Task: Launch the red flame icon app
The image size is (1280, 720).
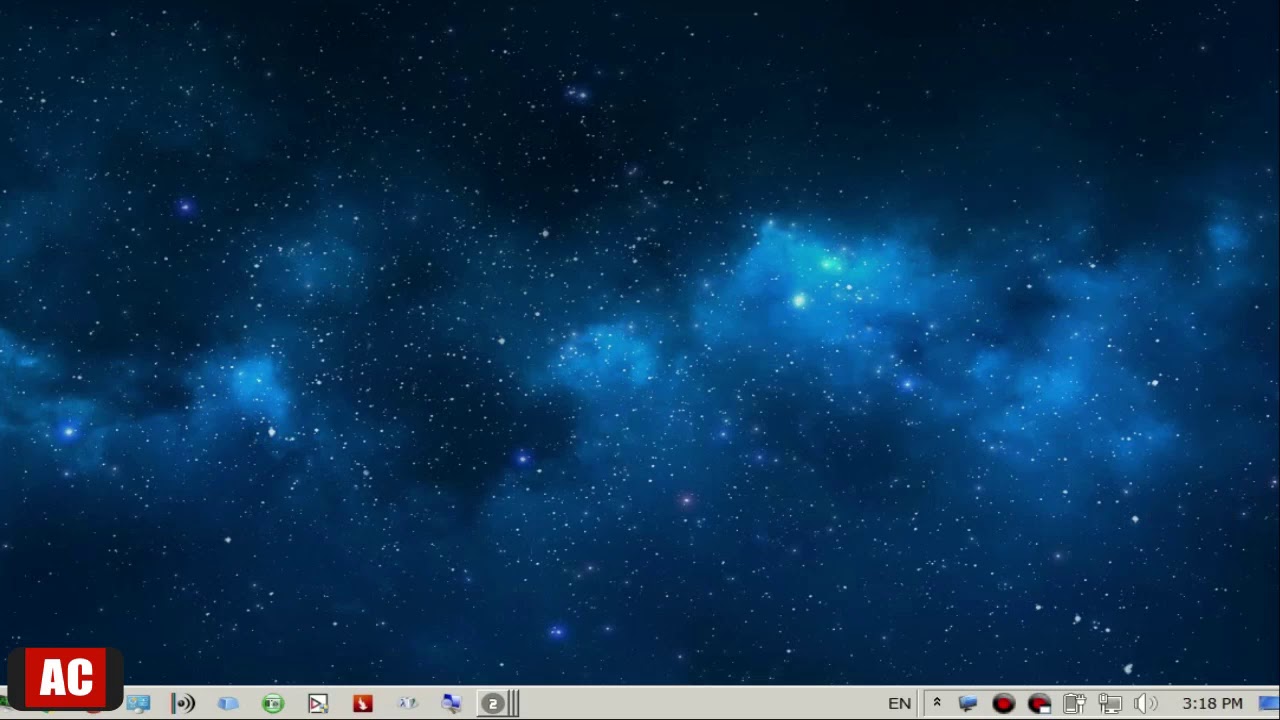Action: tap(363, 704)
